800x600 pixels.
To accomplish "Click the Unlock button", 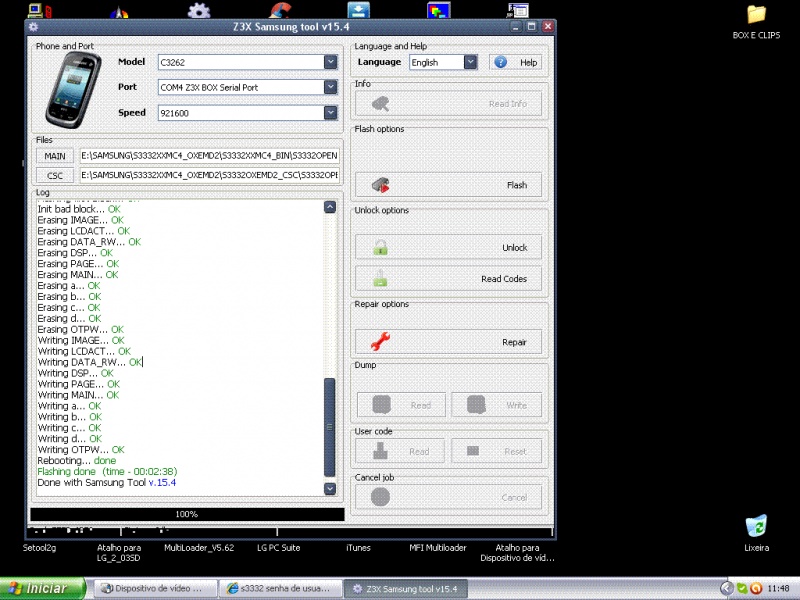I will (448, 247).
